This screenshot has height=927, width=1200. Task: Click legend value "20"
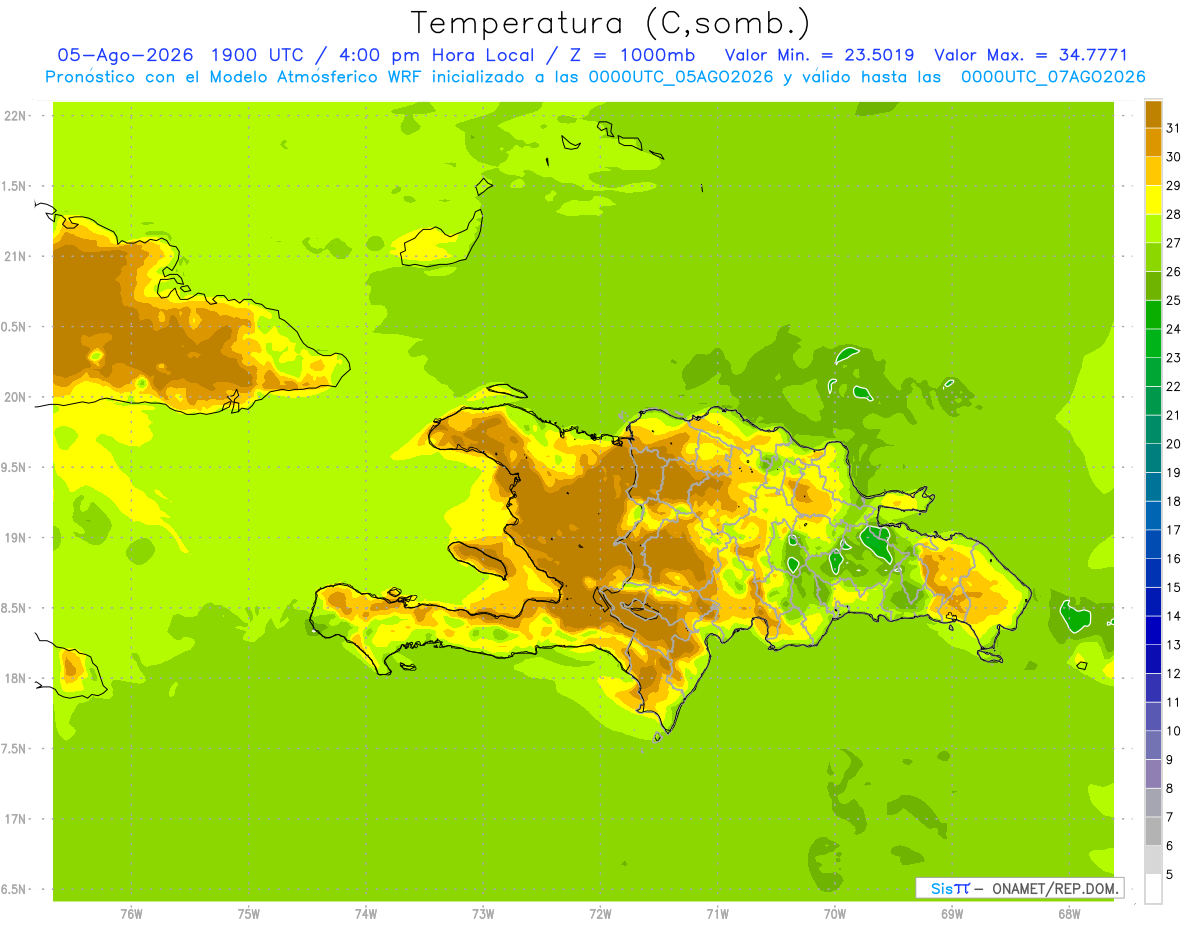click(x=1174, y=444)
